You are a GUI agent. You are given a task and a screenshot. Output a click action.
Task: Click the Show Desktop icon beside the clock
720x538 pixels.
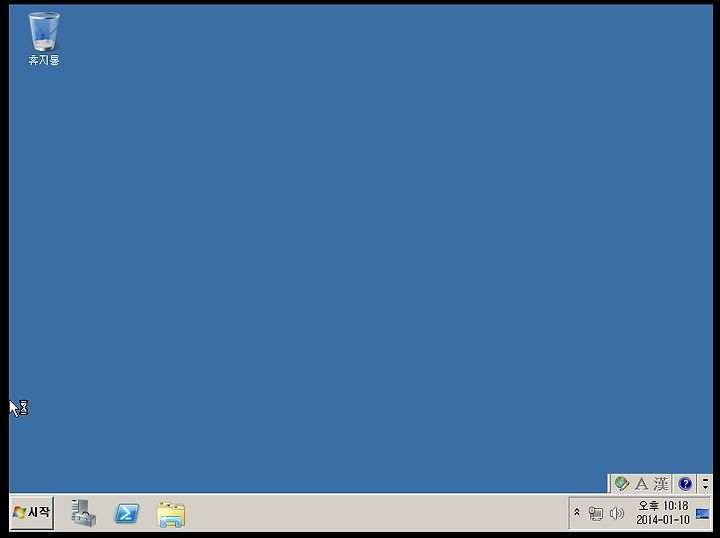[x=702, y=514]
